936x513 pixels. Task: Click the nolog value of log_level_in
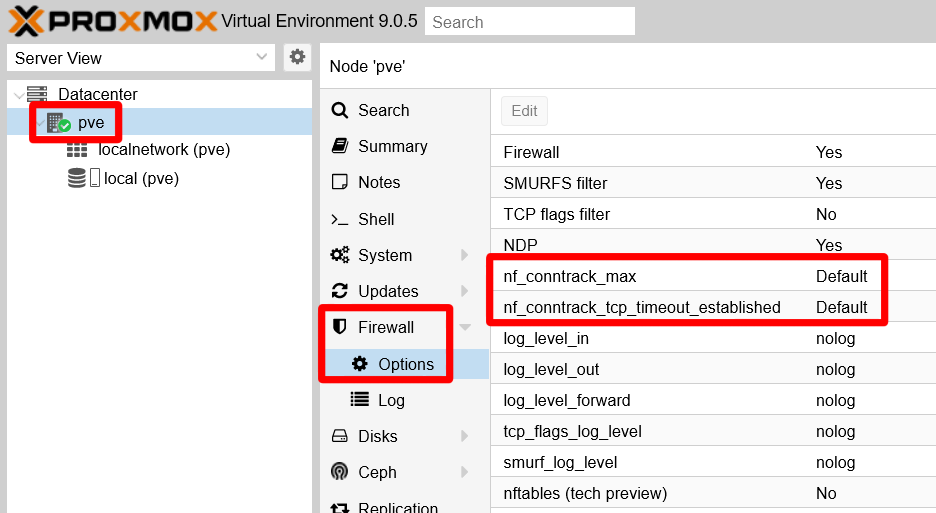tap(835, 338)
